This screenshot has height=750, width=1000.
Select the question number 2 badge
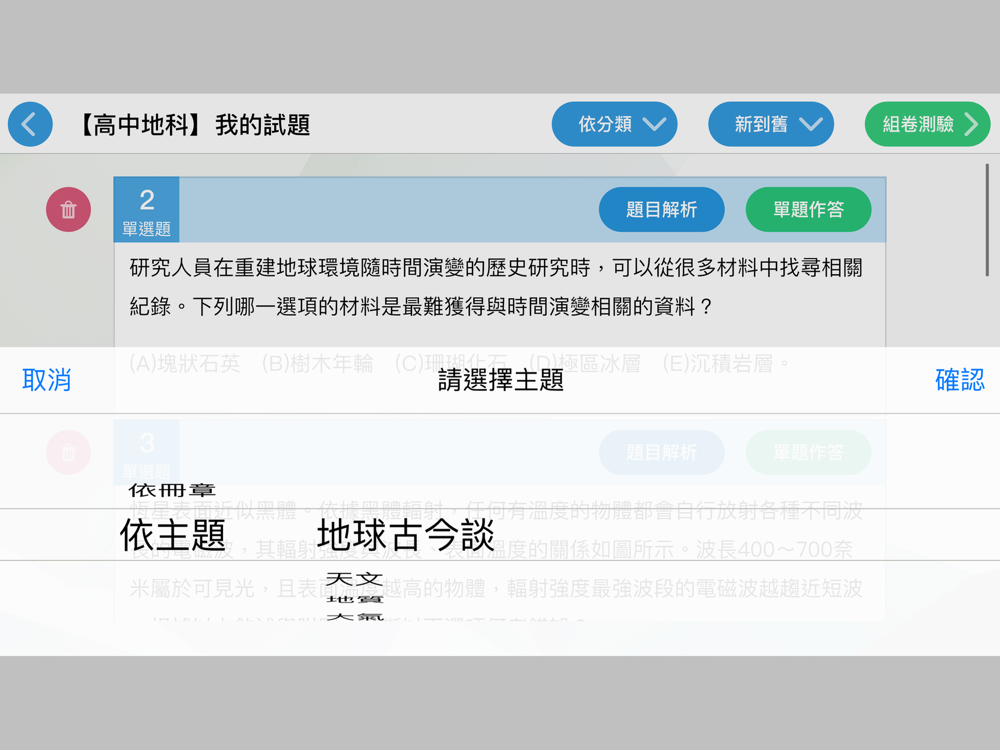[x=146, y=210]
